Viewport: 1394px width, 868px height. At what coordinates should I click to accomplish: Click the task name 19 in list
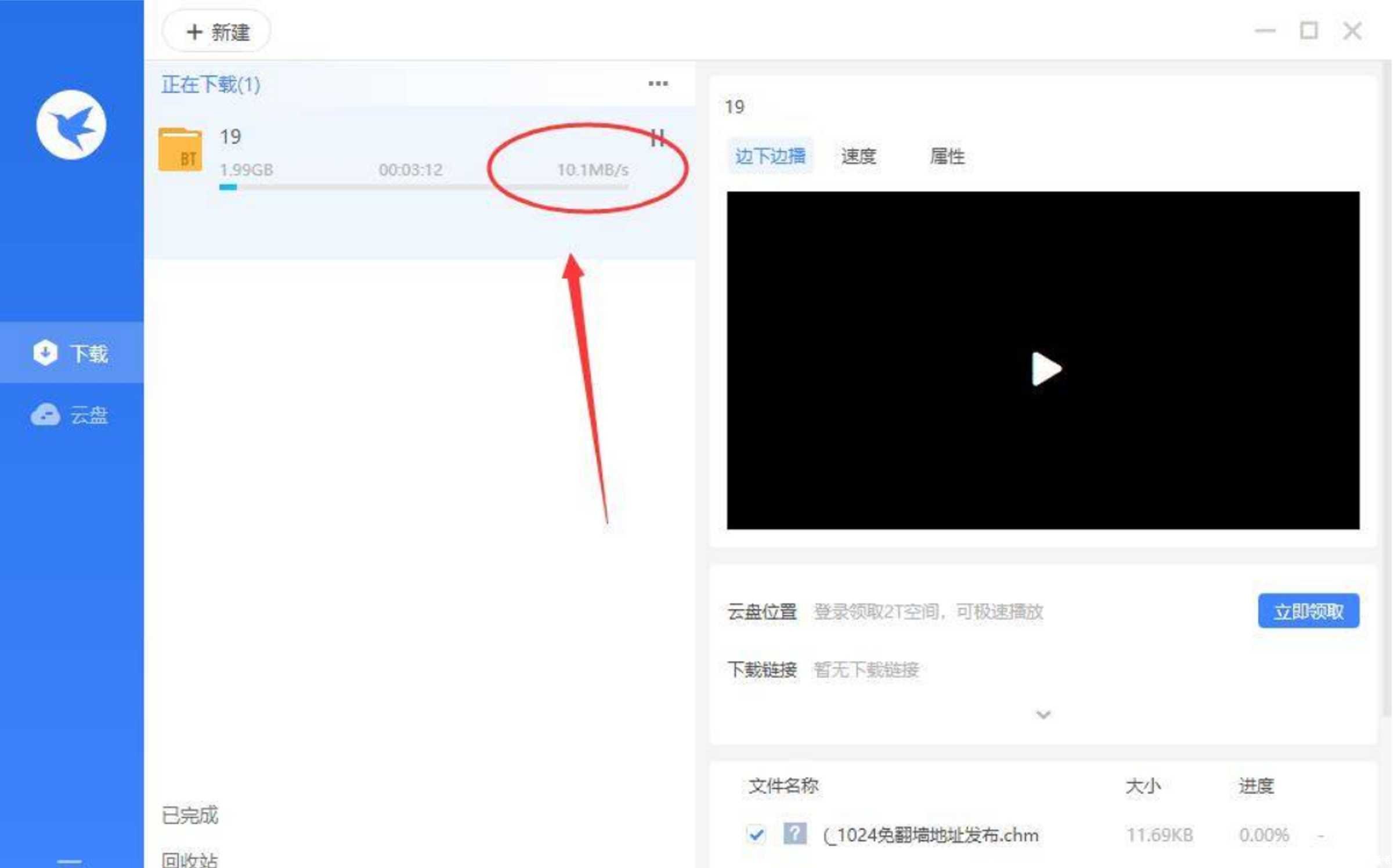click(x=230, y=137)
